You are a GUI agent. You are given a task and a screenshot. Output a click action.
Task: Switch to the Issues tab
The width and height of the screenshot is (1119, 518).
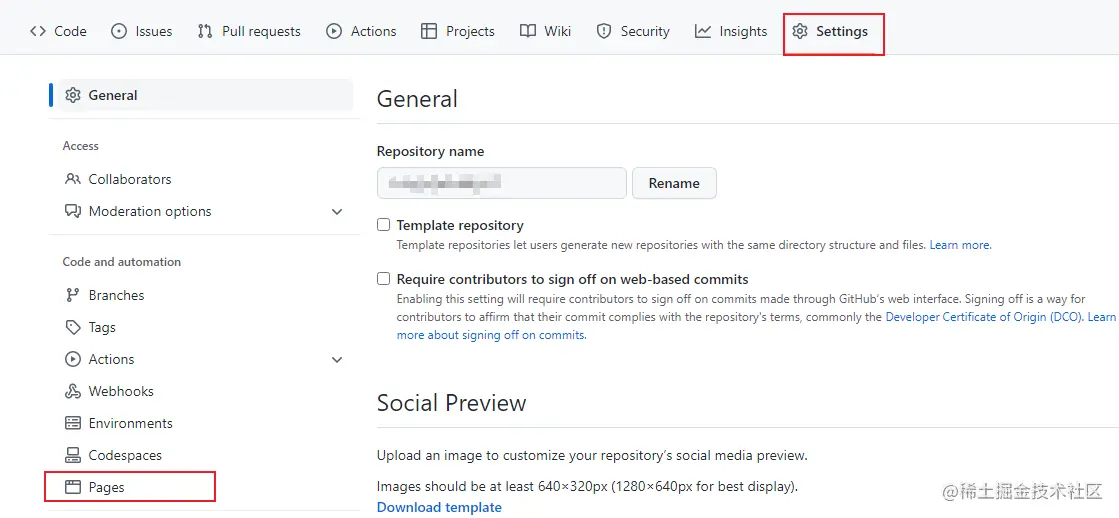[x=142, y=31]
